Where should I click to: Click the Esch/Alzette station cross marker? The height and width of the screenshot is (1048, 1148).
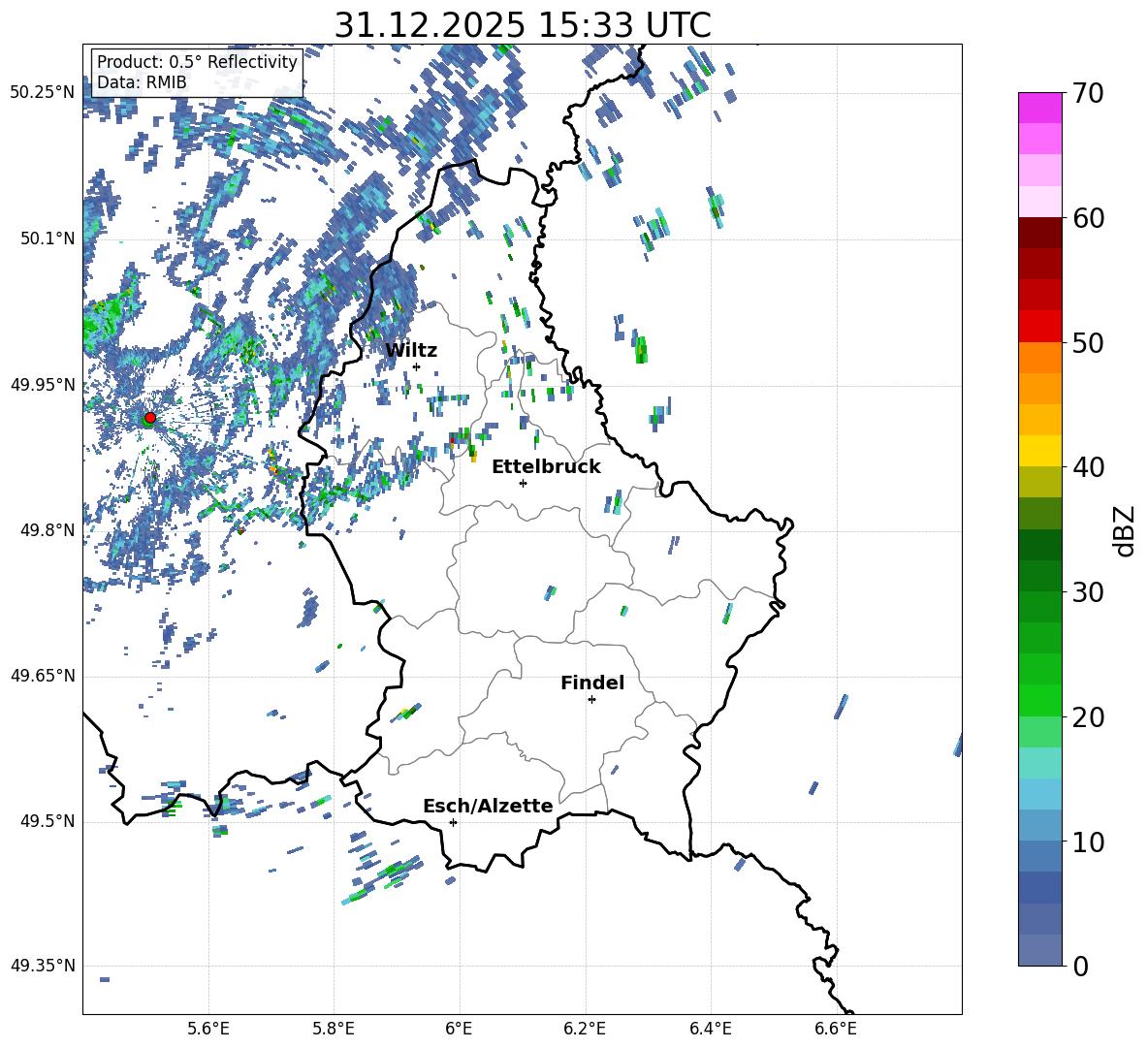click(x=453, y=822)
